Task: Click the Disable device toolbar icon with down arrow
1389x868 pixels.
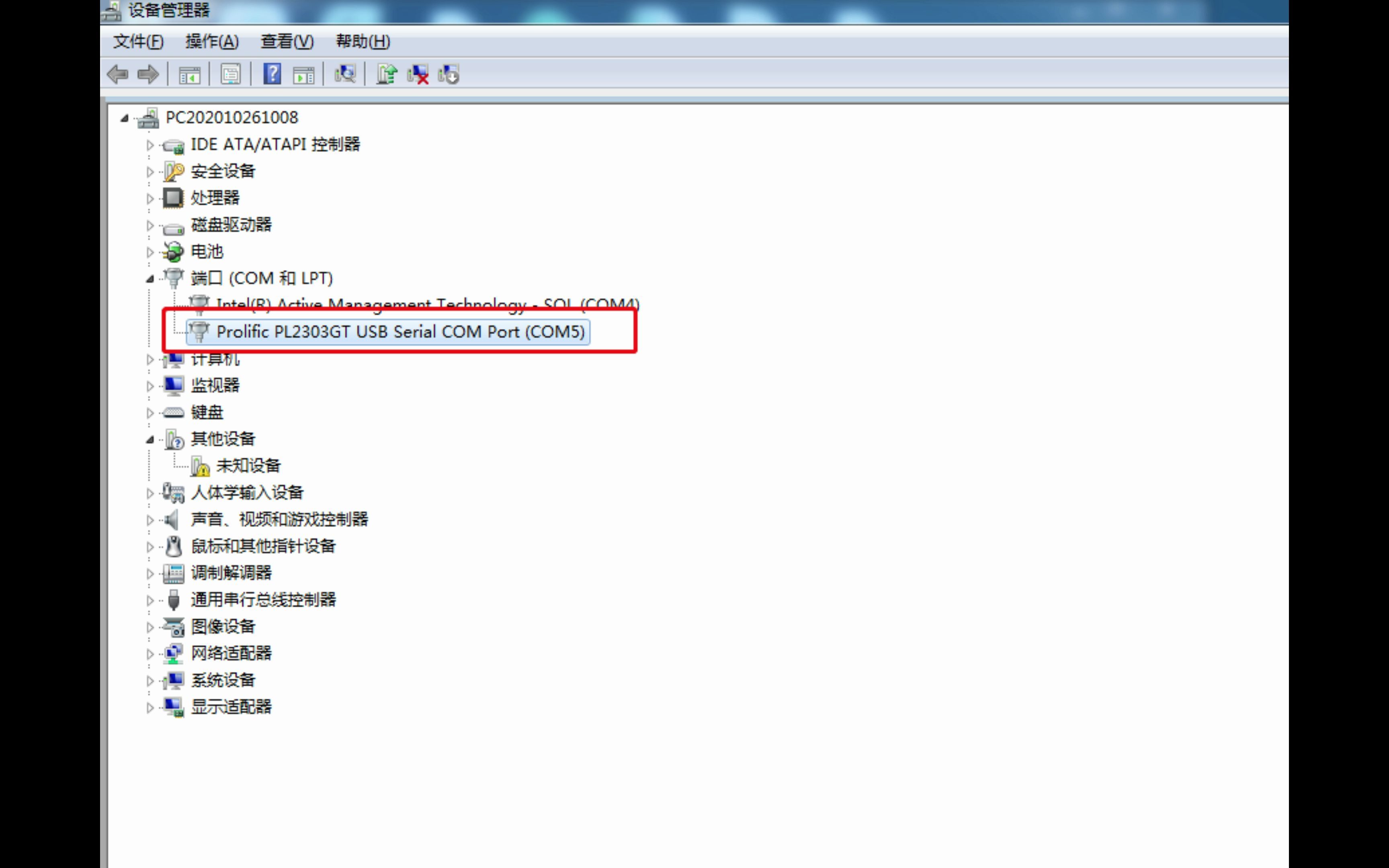Action: click(x=449, y=74)
